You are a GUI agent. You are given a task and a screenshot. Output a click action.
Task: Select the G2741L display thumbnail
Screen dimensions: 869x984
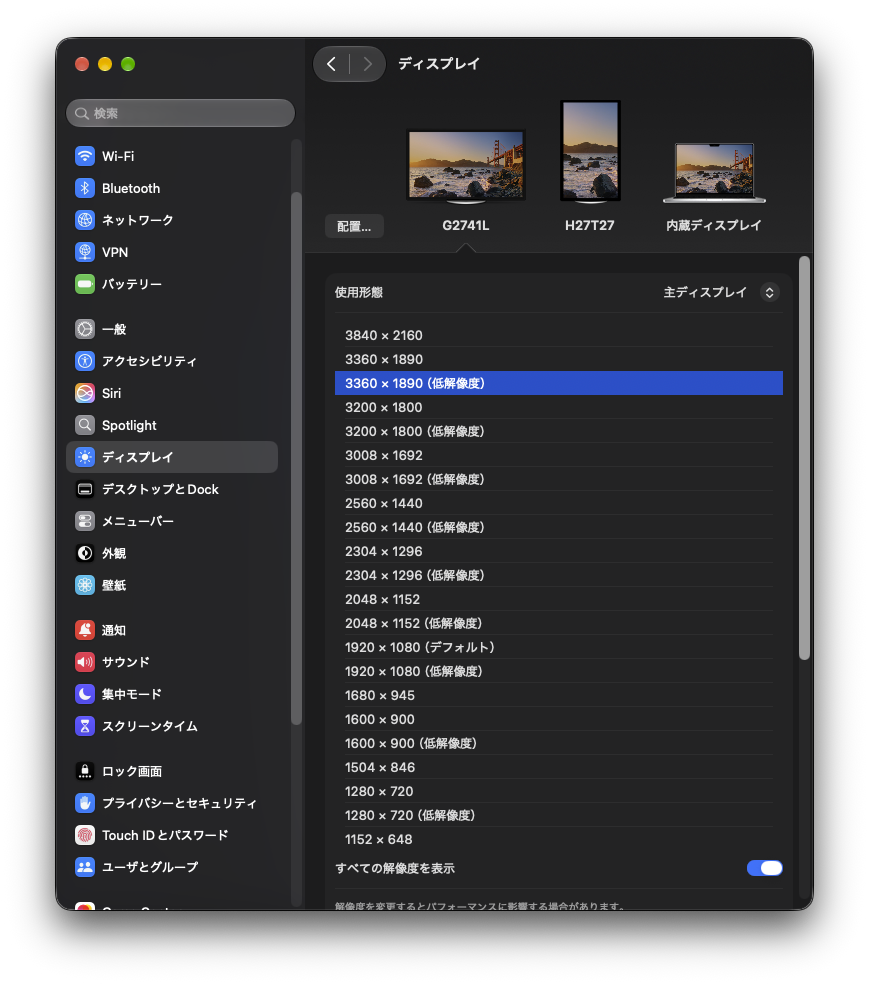pyautogui.click(x=466, y=166)
